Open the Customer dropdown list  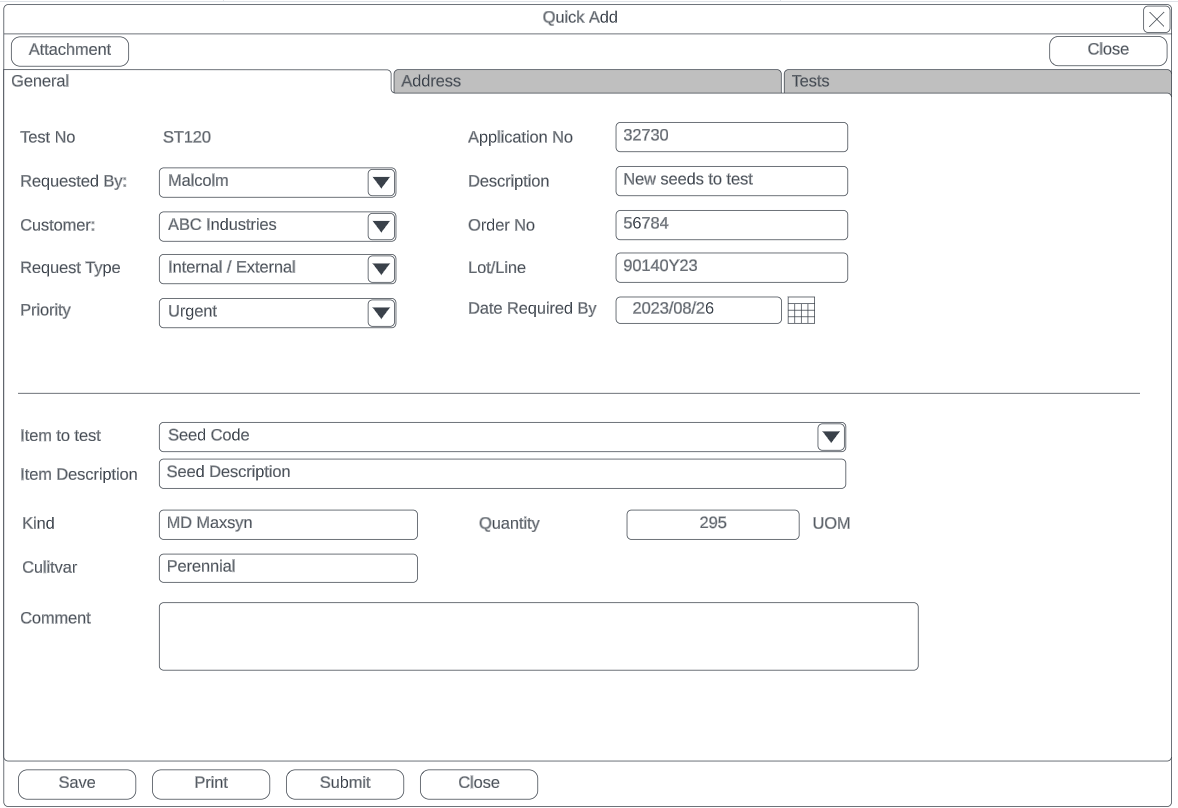coord(381,226)
